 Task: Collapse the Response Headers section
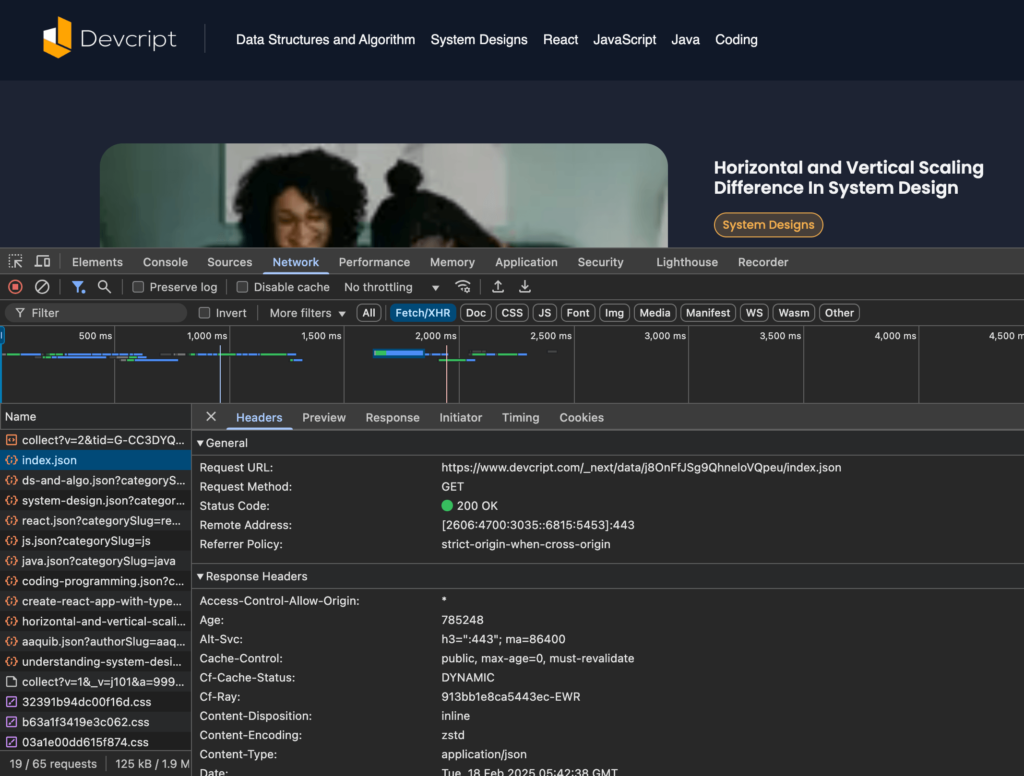tap(200, 576)
